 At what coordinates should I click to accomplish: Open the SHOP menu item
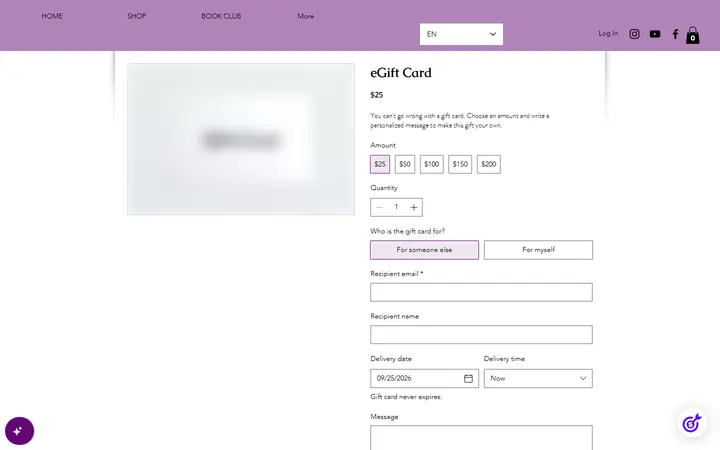[x=136, y=16]
